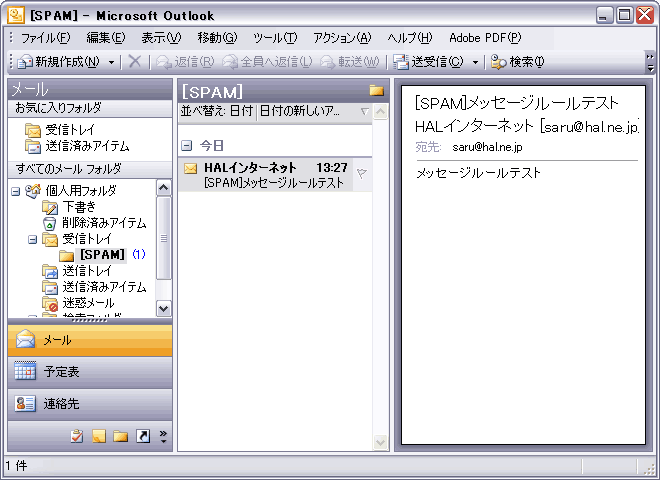The width and height of the screenshot is (660, 480).
Task: Open the 移動(G) menu
Action: (x=217, y=38)
